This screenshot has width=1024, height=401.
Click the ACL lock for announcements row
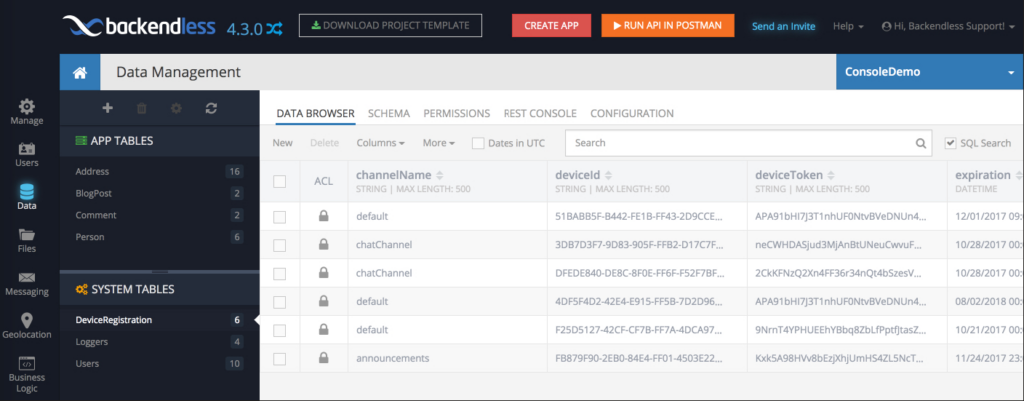[323, 358]
